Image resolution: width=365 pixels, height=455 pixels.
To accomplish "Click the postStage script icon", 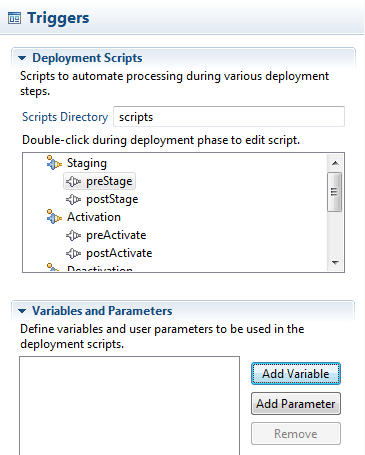I will [73, 199].
